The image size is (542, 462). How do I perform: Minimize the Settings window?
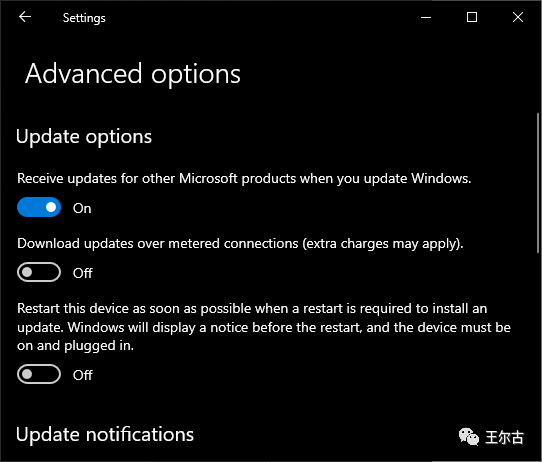[426, 17]
